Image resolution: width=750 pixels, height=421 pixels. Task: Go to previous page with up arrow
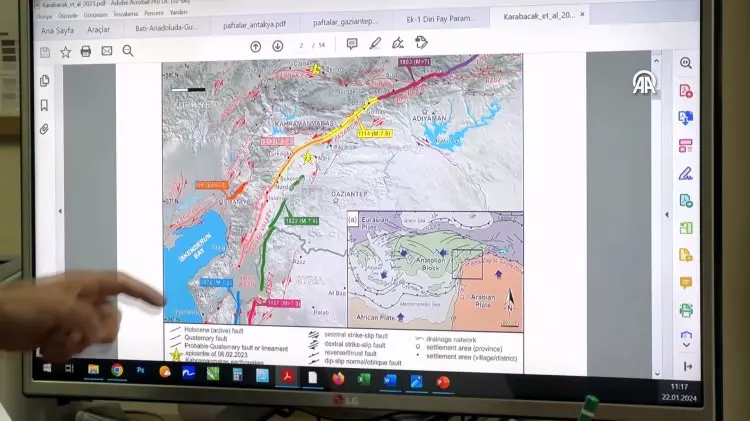(x=255, y=46)
